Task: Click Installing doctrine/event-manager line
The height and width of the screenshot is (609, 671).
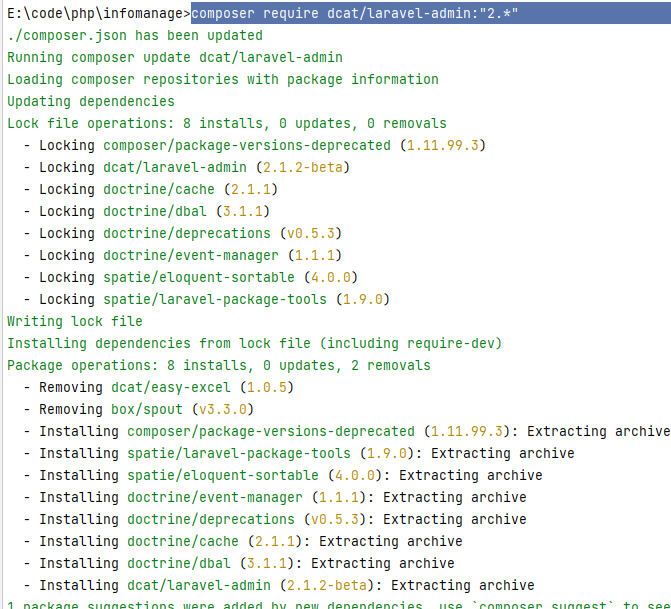Action: coord(275,498)
